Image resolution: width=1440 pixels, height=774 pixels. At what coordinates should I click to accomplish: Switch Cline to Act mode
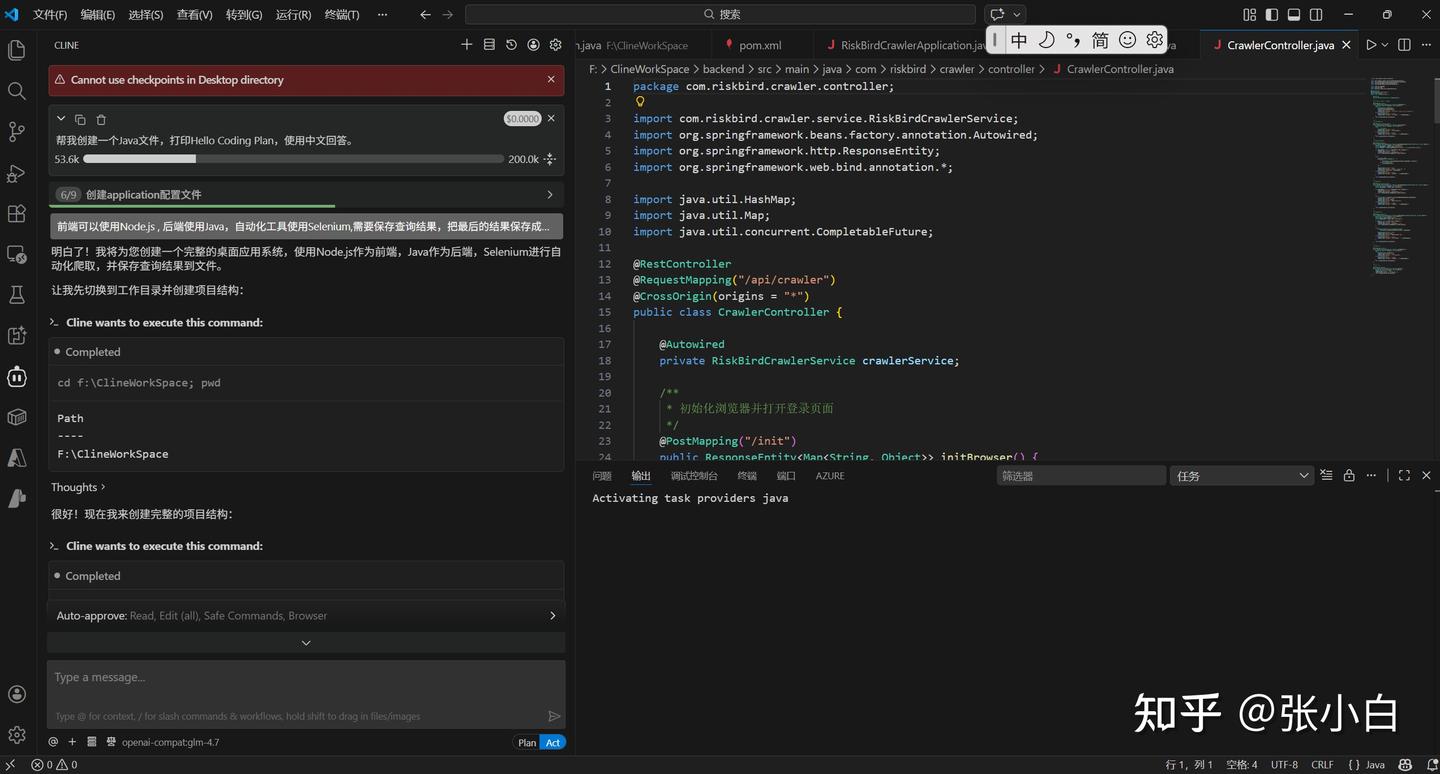coord(553,742)
